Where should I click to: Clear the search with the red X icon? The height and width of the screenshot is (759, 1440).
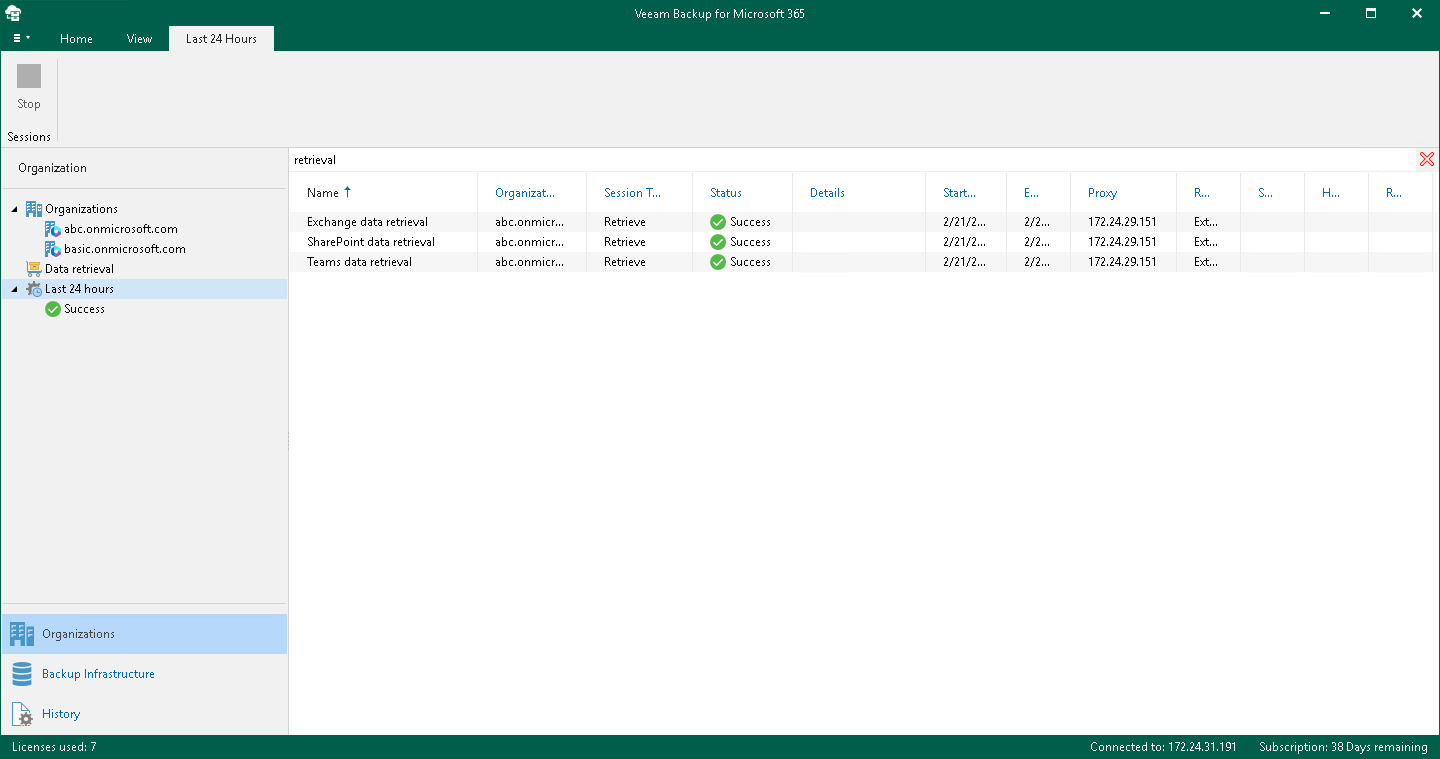pos(1427,160)
